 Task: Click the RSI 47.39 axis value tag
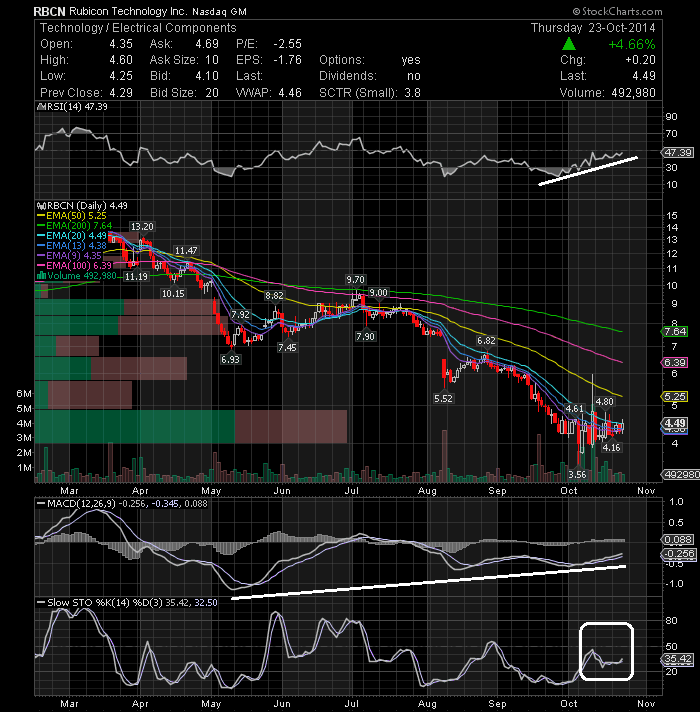pyautogui.click(x=678, y=153)
